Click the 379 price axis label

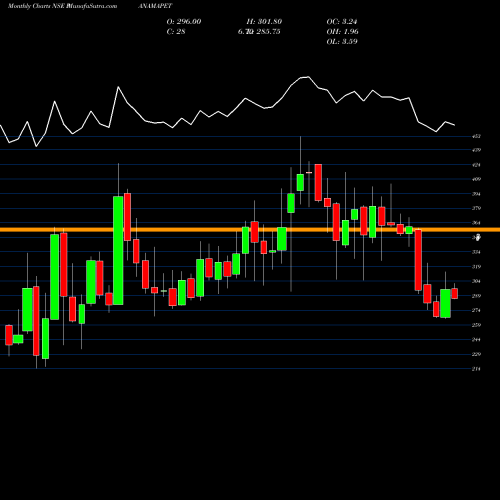[x=477, y=208]
